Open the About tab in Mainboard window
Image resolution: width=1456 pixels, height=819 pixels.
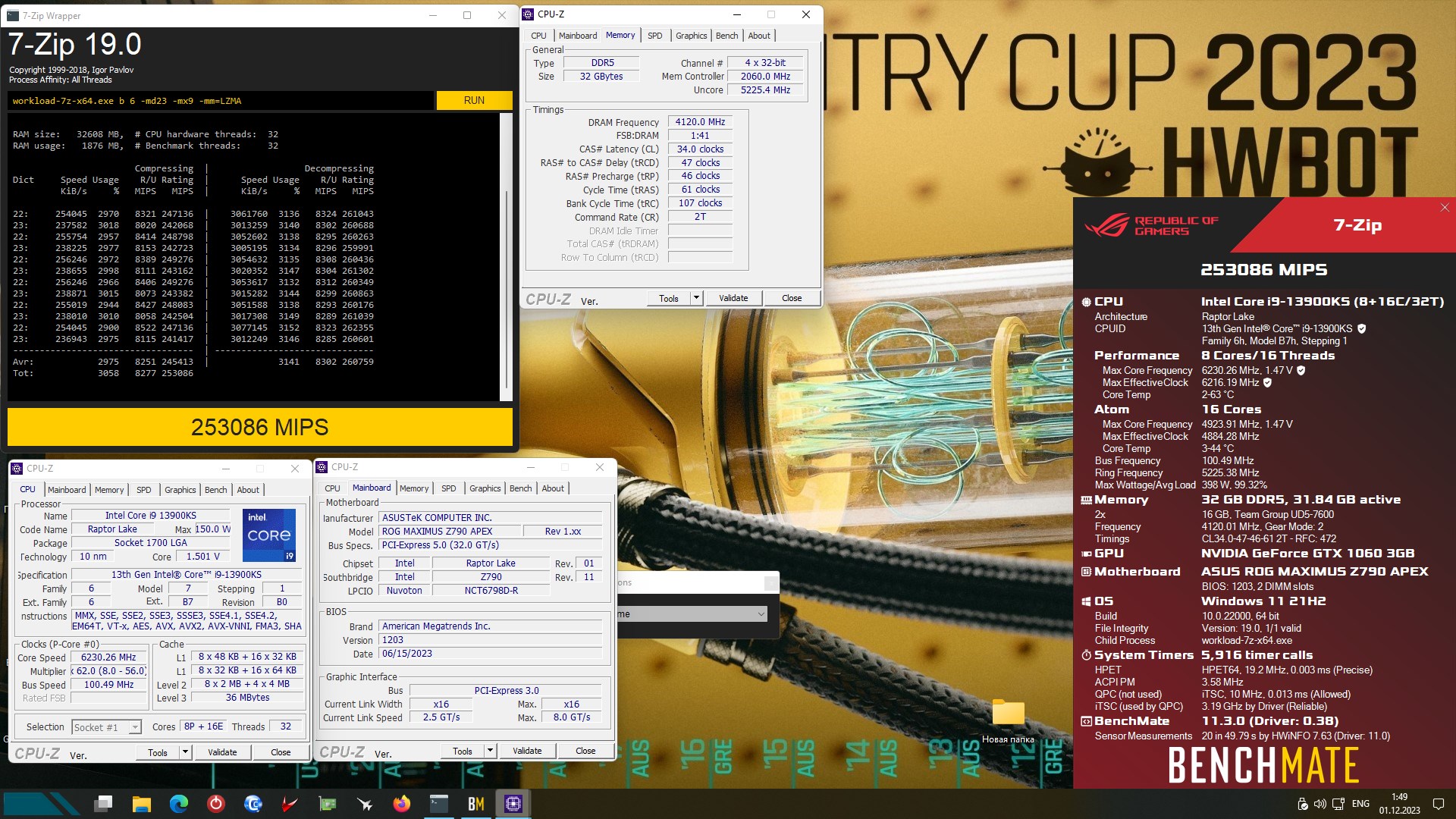pyautogui.click(x=553, y=488)
